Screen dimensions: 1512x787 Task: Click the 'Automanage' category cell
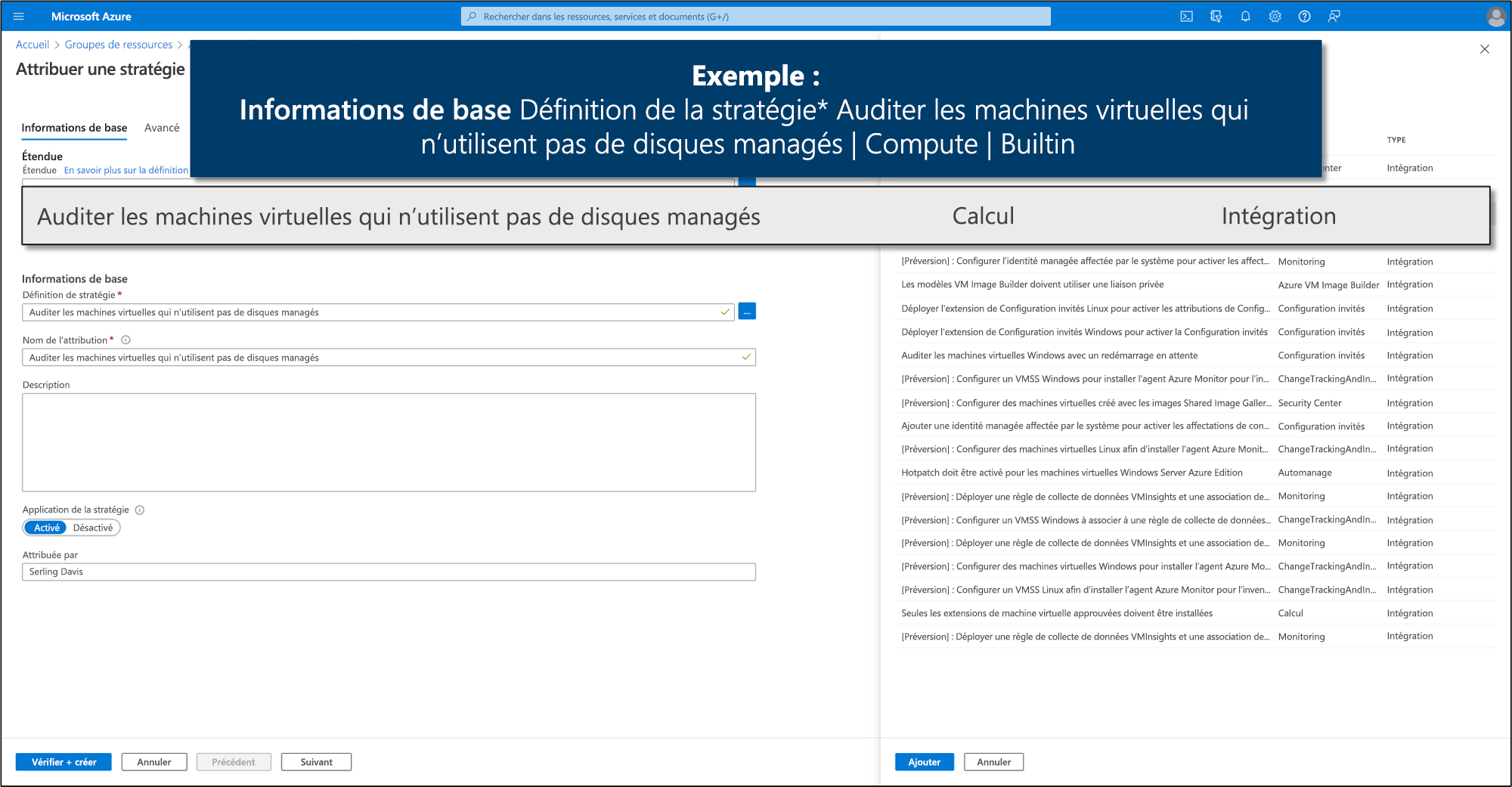click(1305, 473)
